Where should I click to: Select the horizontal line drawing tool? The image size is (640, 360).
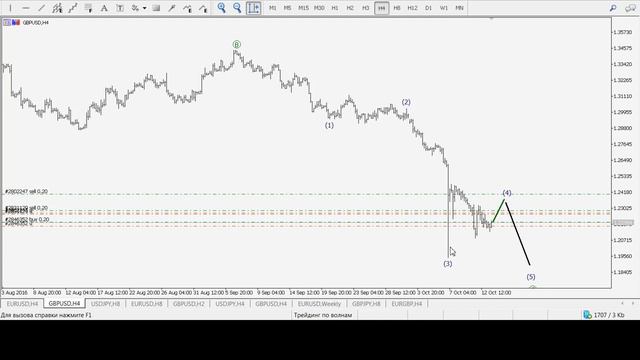[x=26, y=8]
